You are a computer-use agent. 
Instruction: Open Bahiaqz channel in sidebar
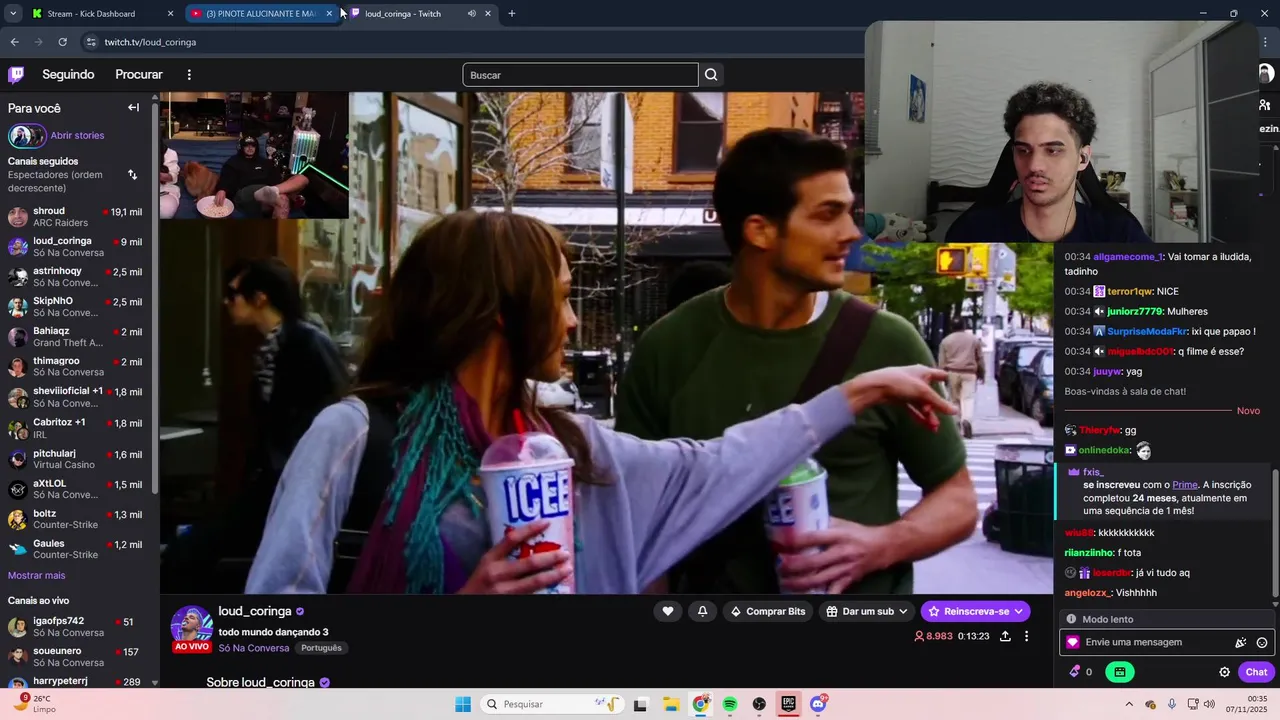(78, 337)
